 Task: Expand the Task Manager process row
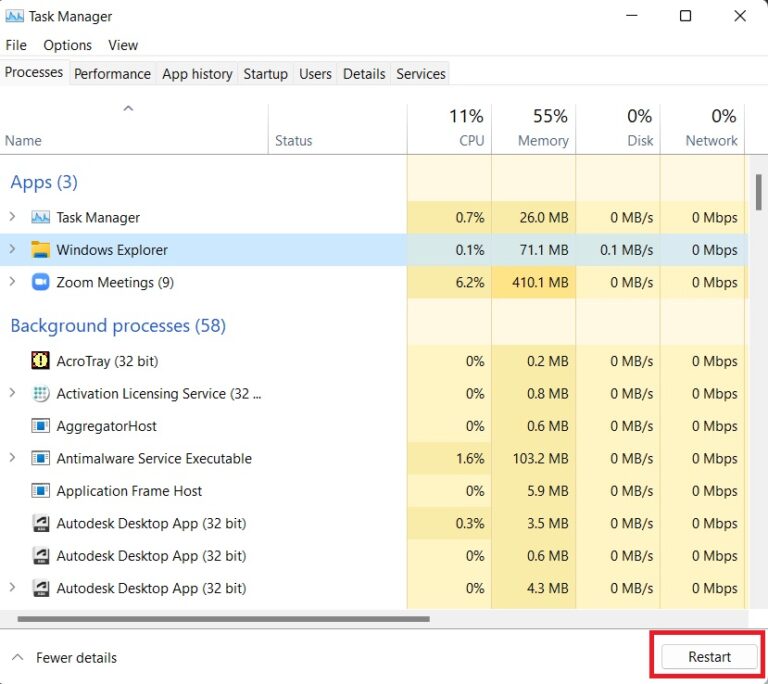click(12, 217)
